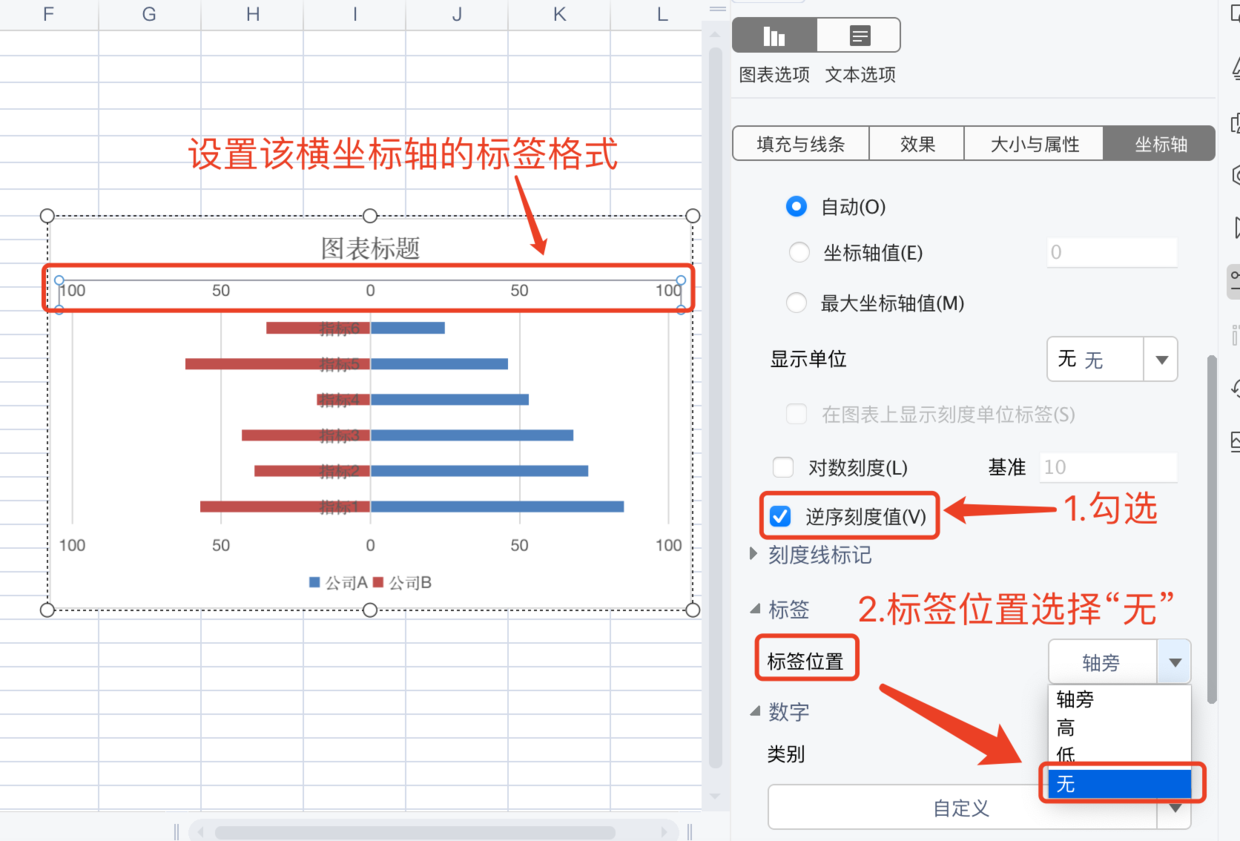
Task: Select column header J
Action: [x=457, y=14]
